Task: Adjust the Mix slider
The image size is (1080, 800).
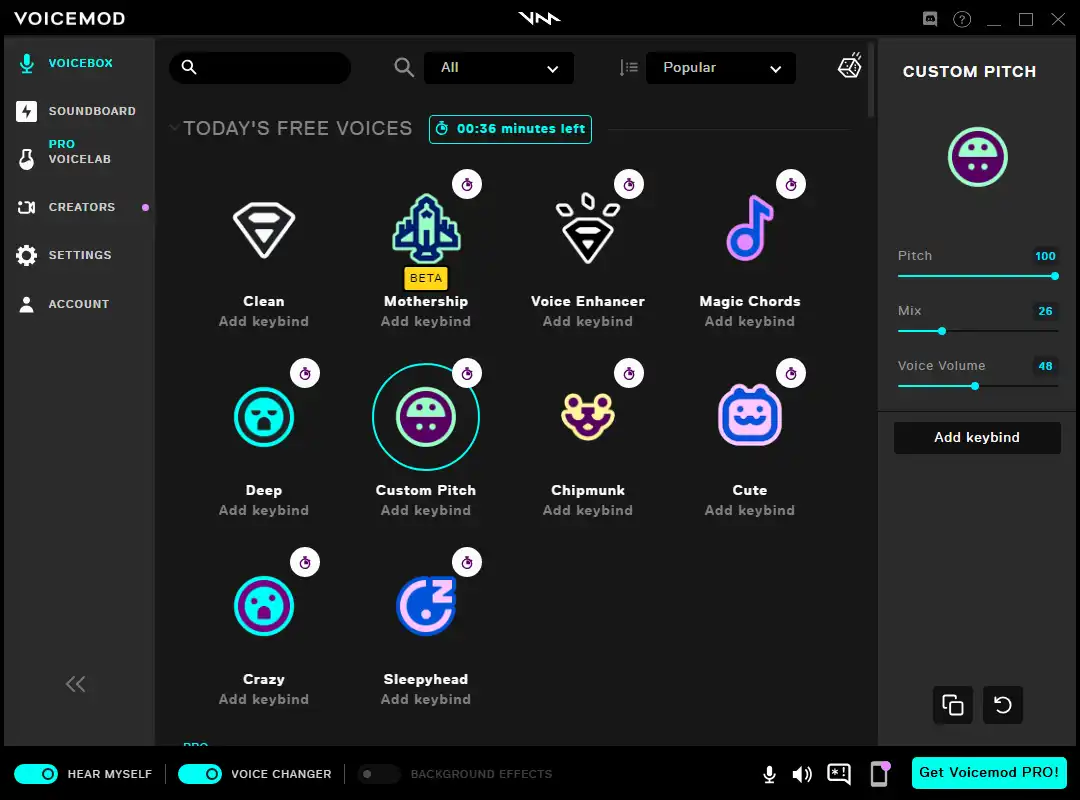Action: click(977, 331)
